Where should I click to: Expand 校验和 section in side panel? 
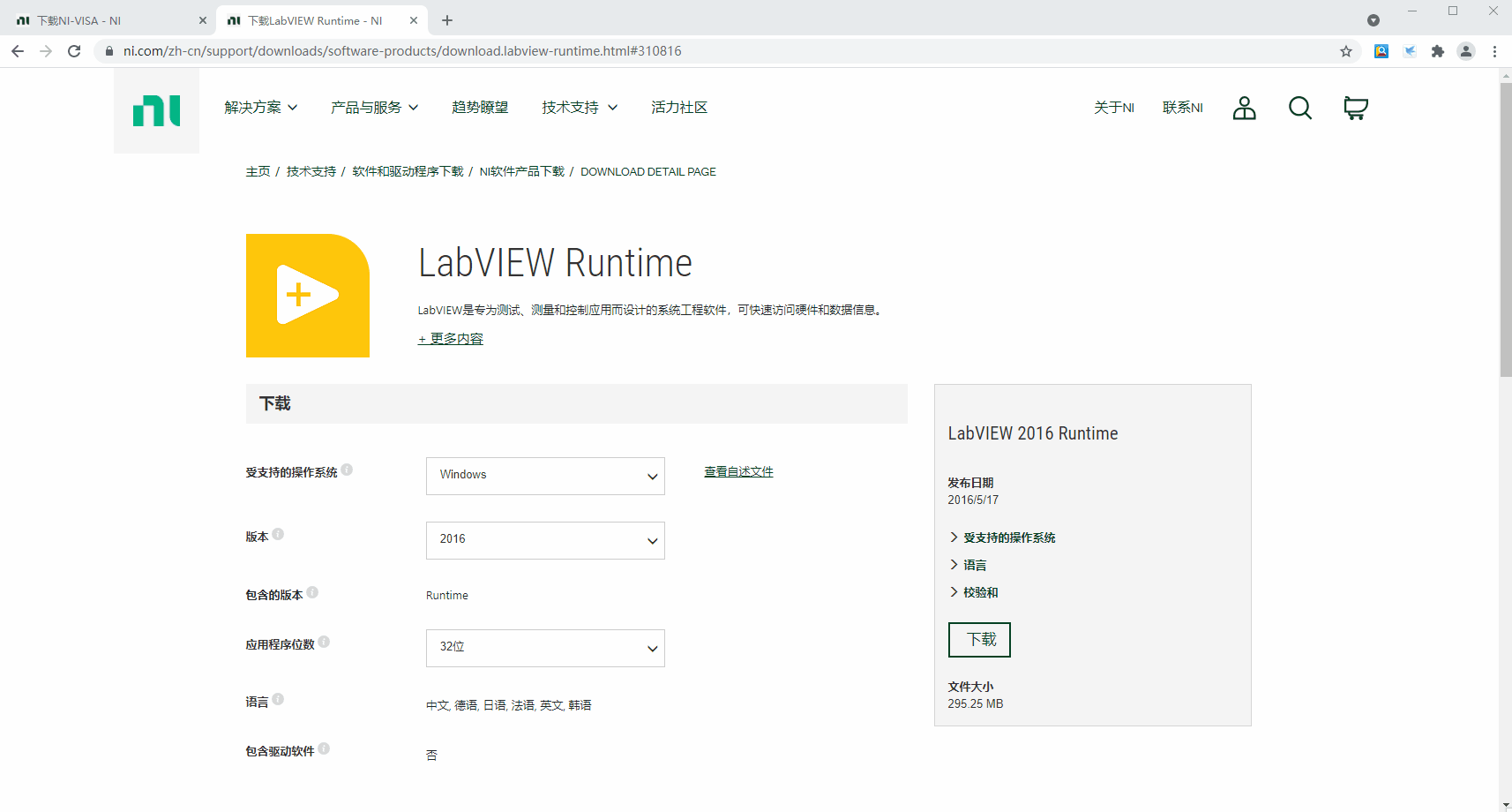974,592
